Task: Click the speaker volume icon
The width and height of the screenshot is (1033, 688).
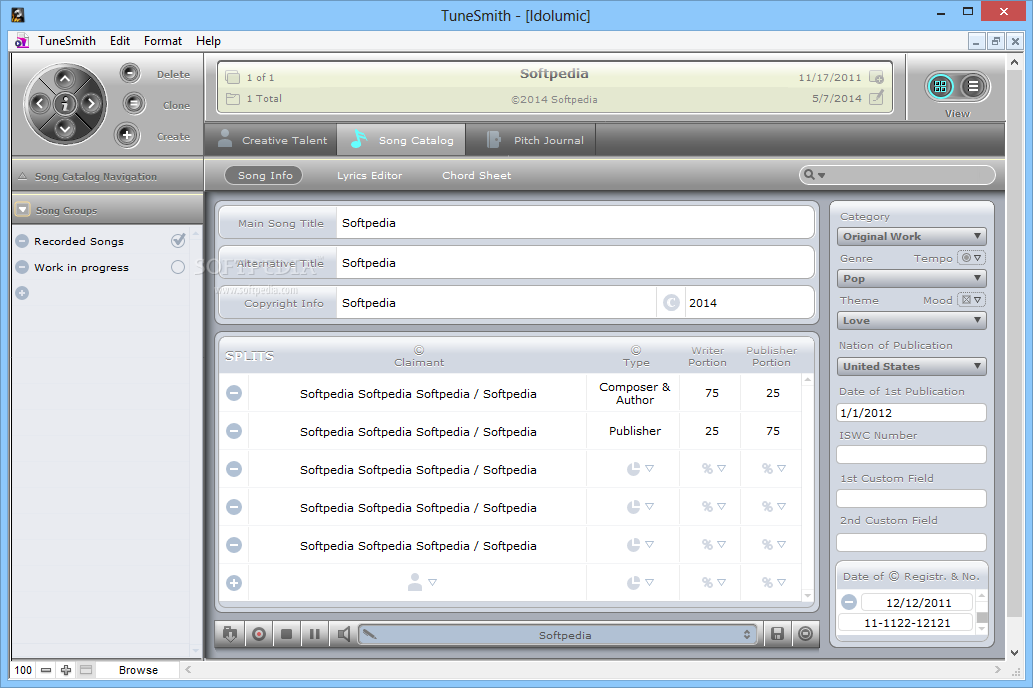Action: (x=343, y=634)
